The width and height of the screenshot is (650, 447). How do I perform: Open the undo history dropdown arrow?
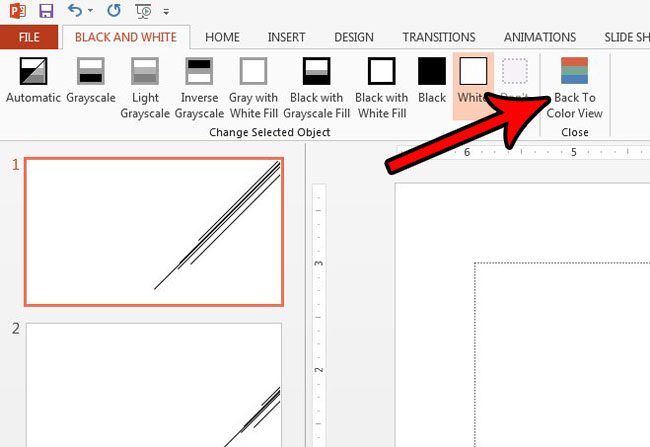[x=90, y=11]
